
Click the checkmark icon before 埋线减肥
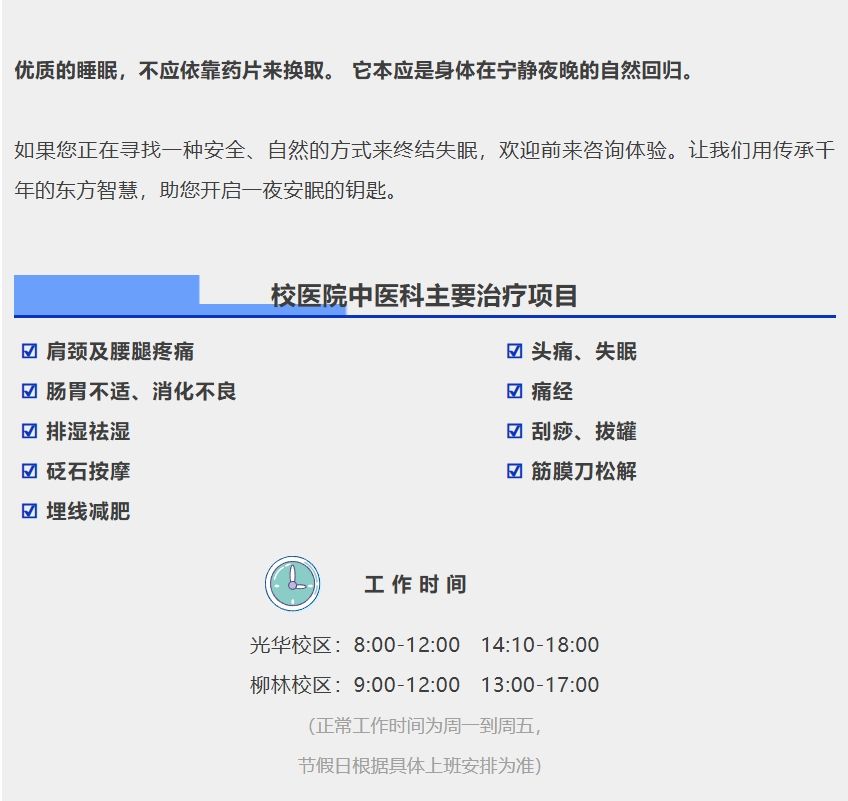point(29,511)
